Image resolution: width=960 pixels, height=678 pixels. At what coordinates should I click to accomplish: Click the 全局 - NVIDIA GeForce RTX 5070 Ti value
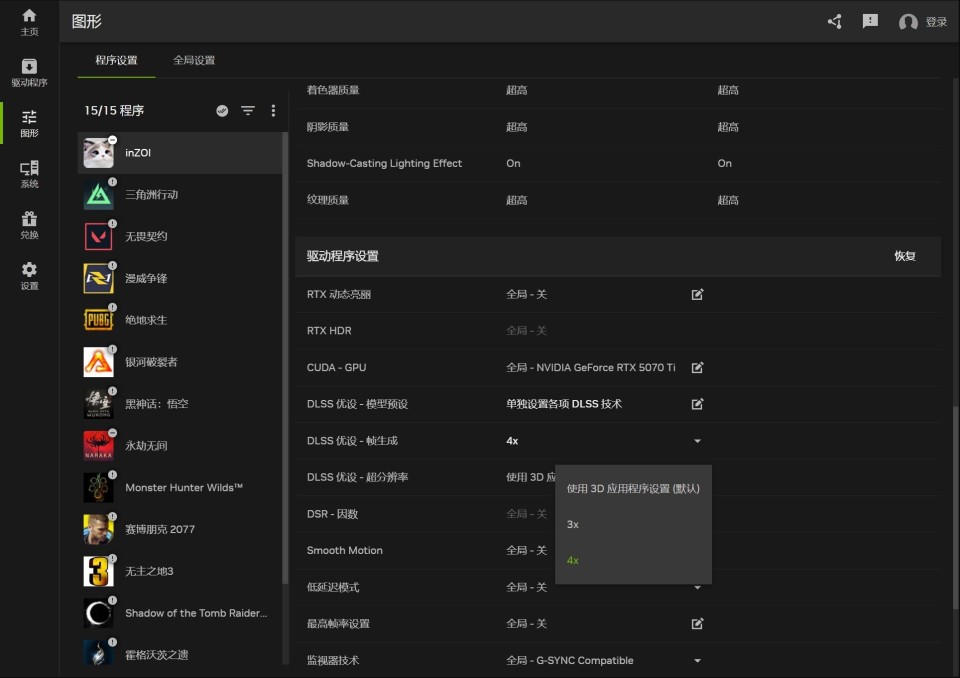pyautogui.click(x=590, y=367)
